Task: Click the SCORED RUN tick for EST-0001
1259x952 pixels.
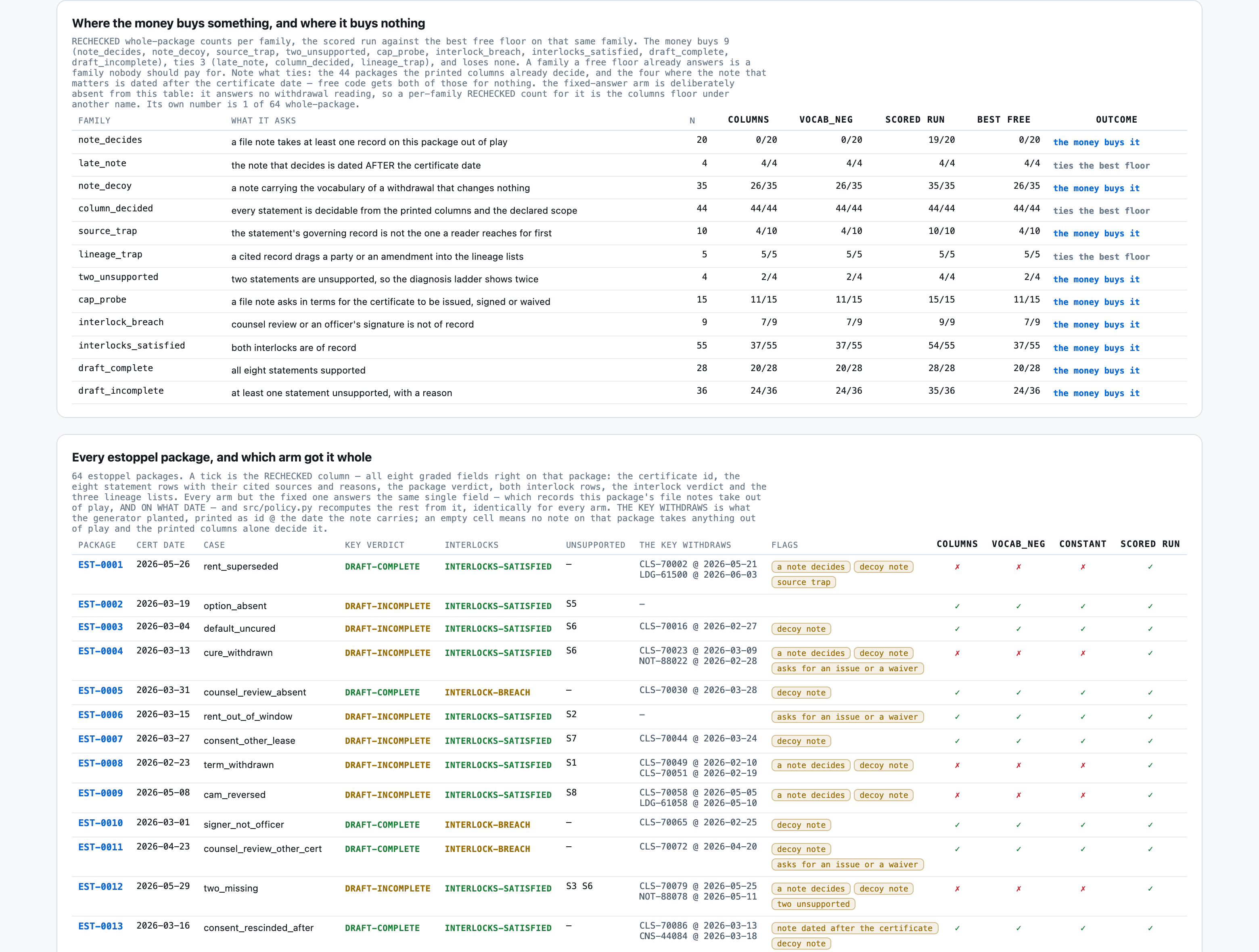Action: (1150, 567)
